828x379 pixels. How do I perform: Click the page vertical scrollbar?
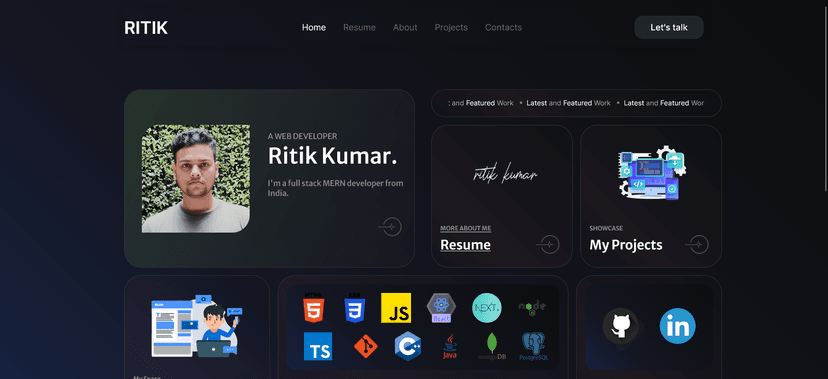[825, 100]
